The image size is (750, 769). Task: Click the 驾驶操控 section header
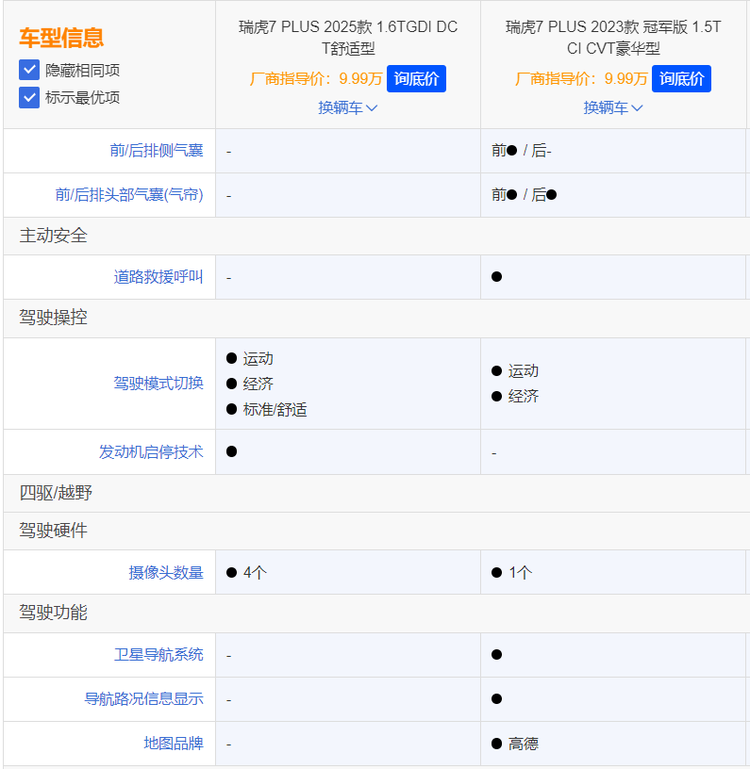tap(53, 318)
